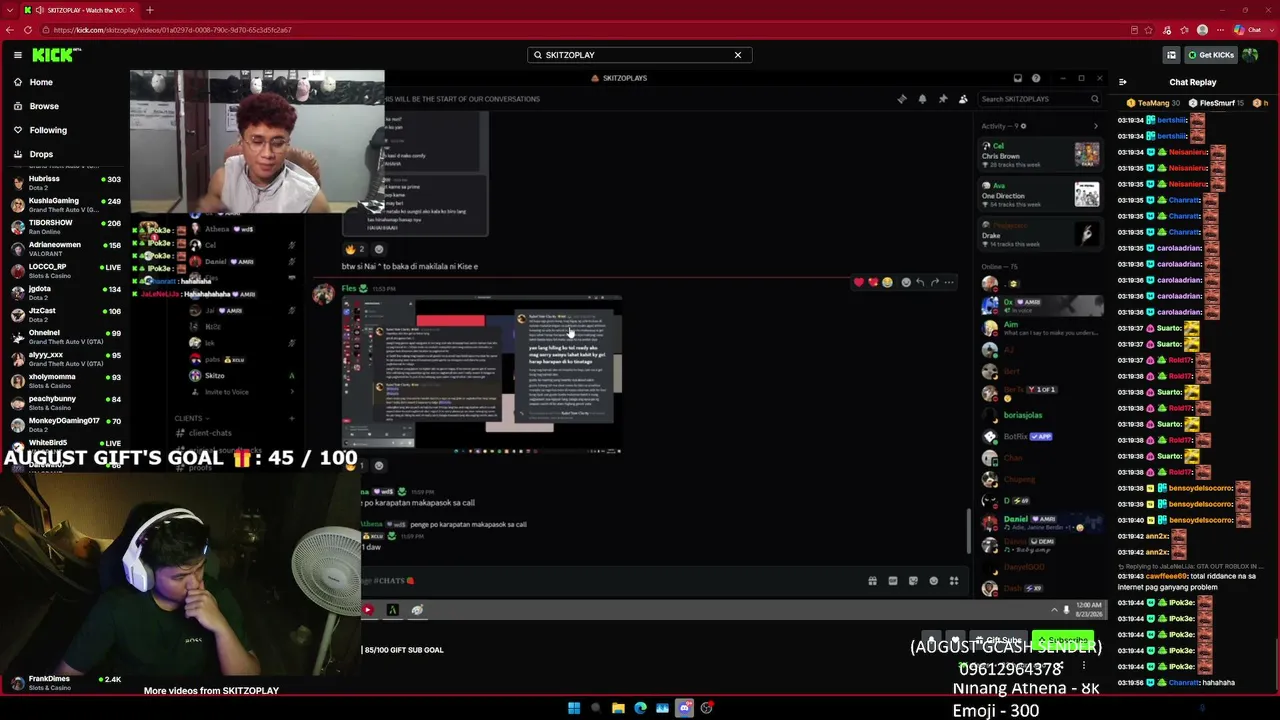Screen dimensions: 1280x720
Task: Click the Gift Subs button
Action: [998, 640]
